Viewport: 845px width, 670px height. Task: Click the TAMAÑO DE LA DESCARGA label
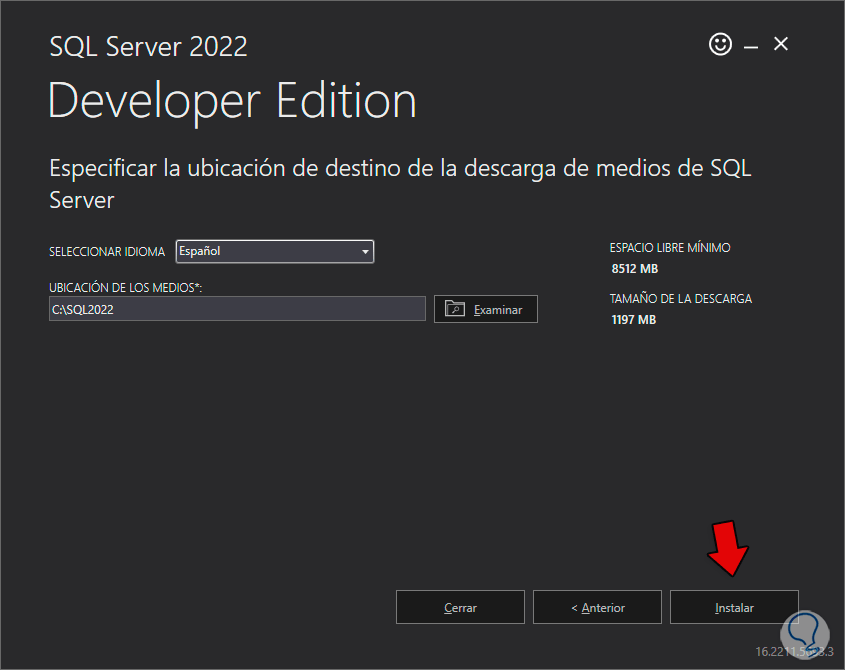(681, 299)
